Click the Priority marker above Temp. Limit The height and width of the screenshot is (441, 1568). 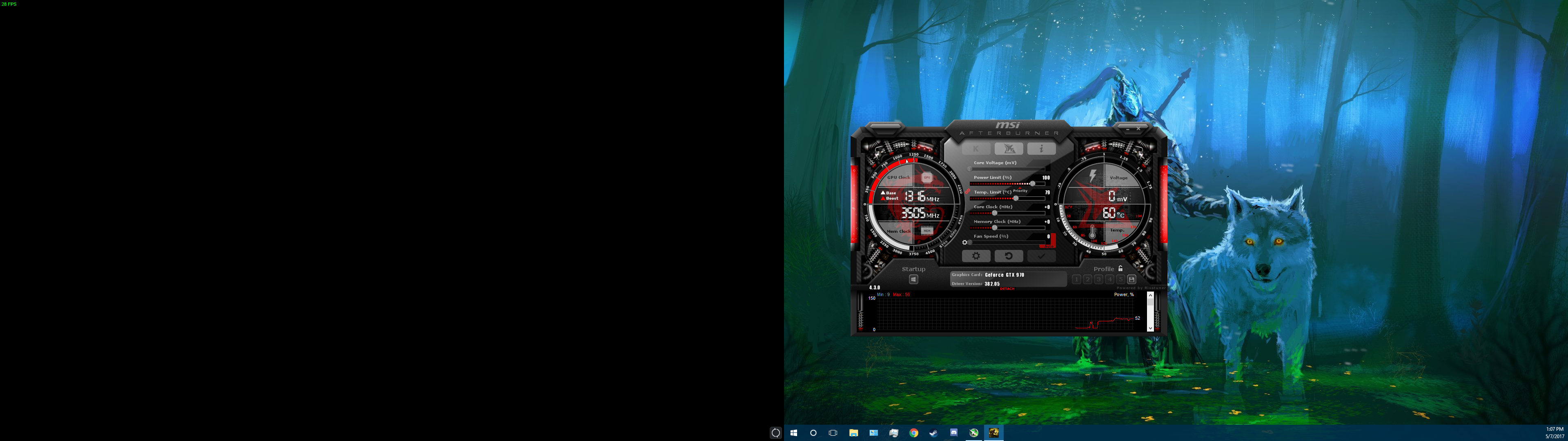coord(1020,191)
